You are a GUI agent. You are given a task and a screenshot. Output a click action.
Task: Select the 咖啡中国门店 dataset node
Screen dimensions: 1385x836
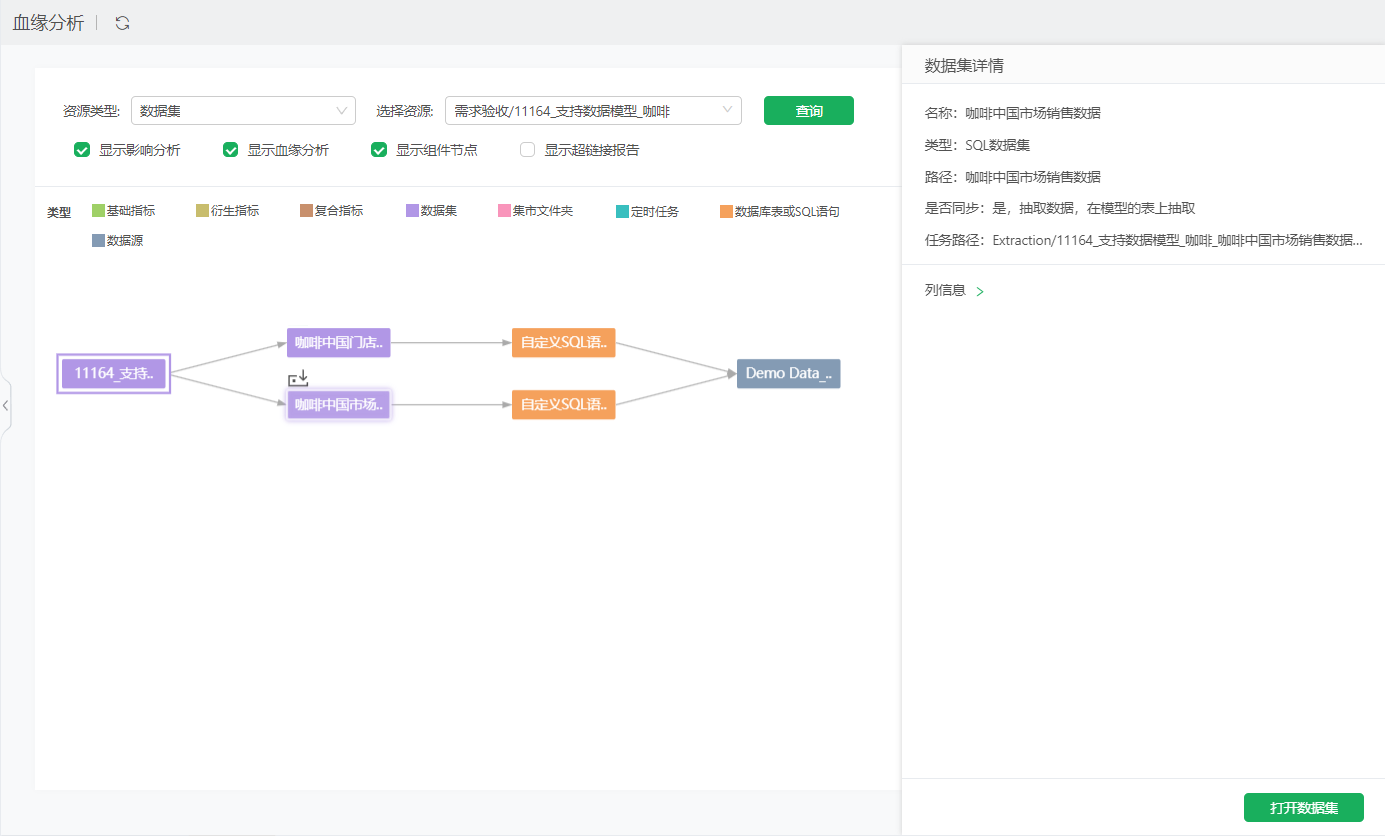click(338, 343)
